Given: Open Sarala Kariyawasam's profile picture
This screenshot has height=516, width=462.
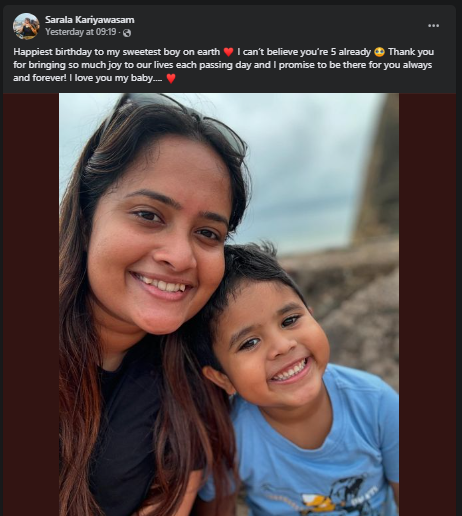Looking at the screenshot, I should [x=26, y=26].
